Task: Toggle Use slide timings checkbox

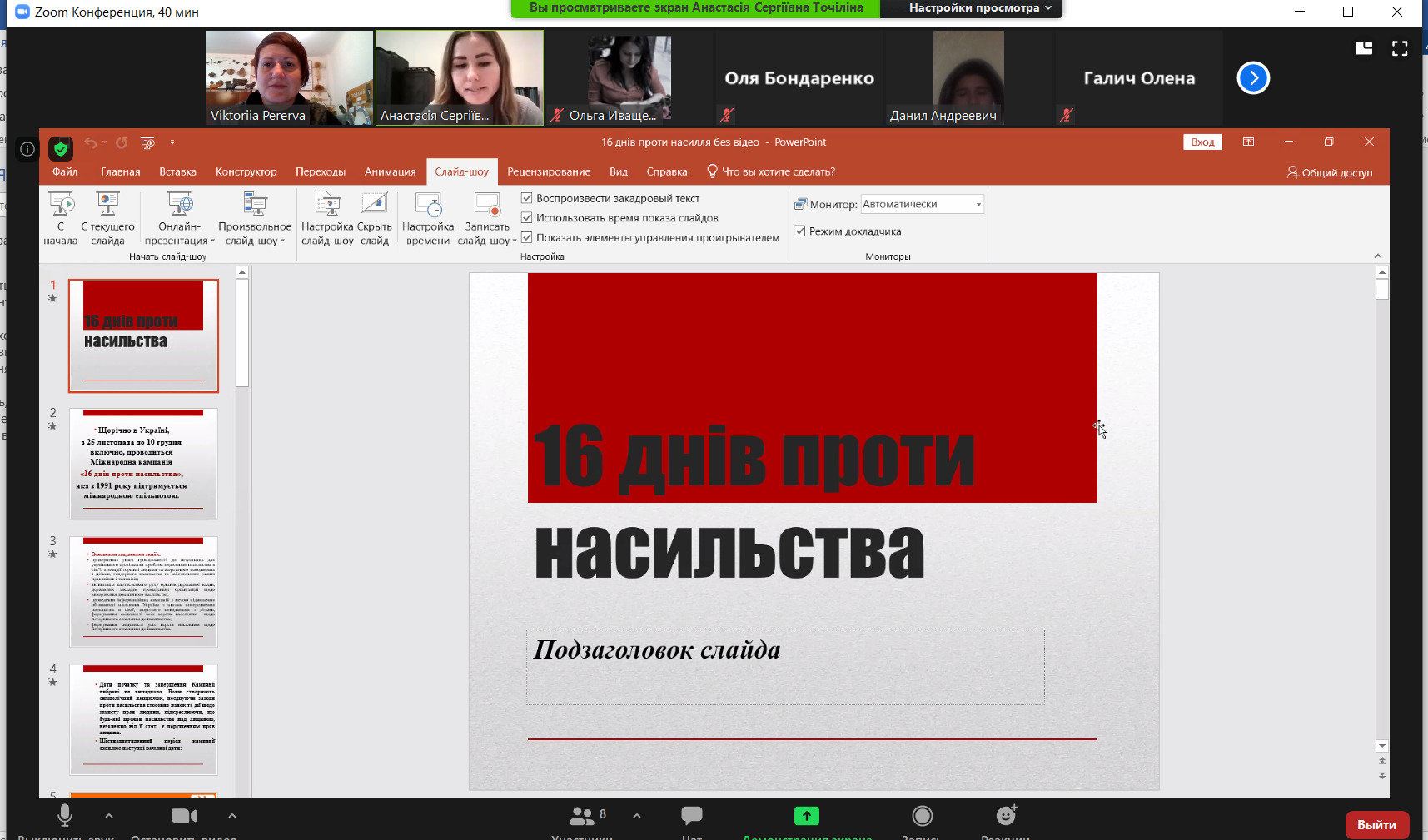Action: point(527,218)
